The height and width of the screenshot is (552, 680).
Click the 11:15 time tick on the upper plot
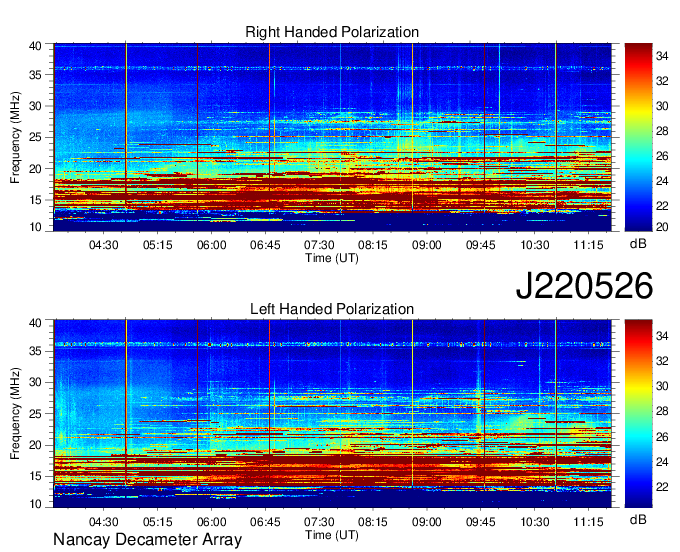[x=588, y=245]
